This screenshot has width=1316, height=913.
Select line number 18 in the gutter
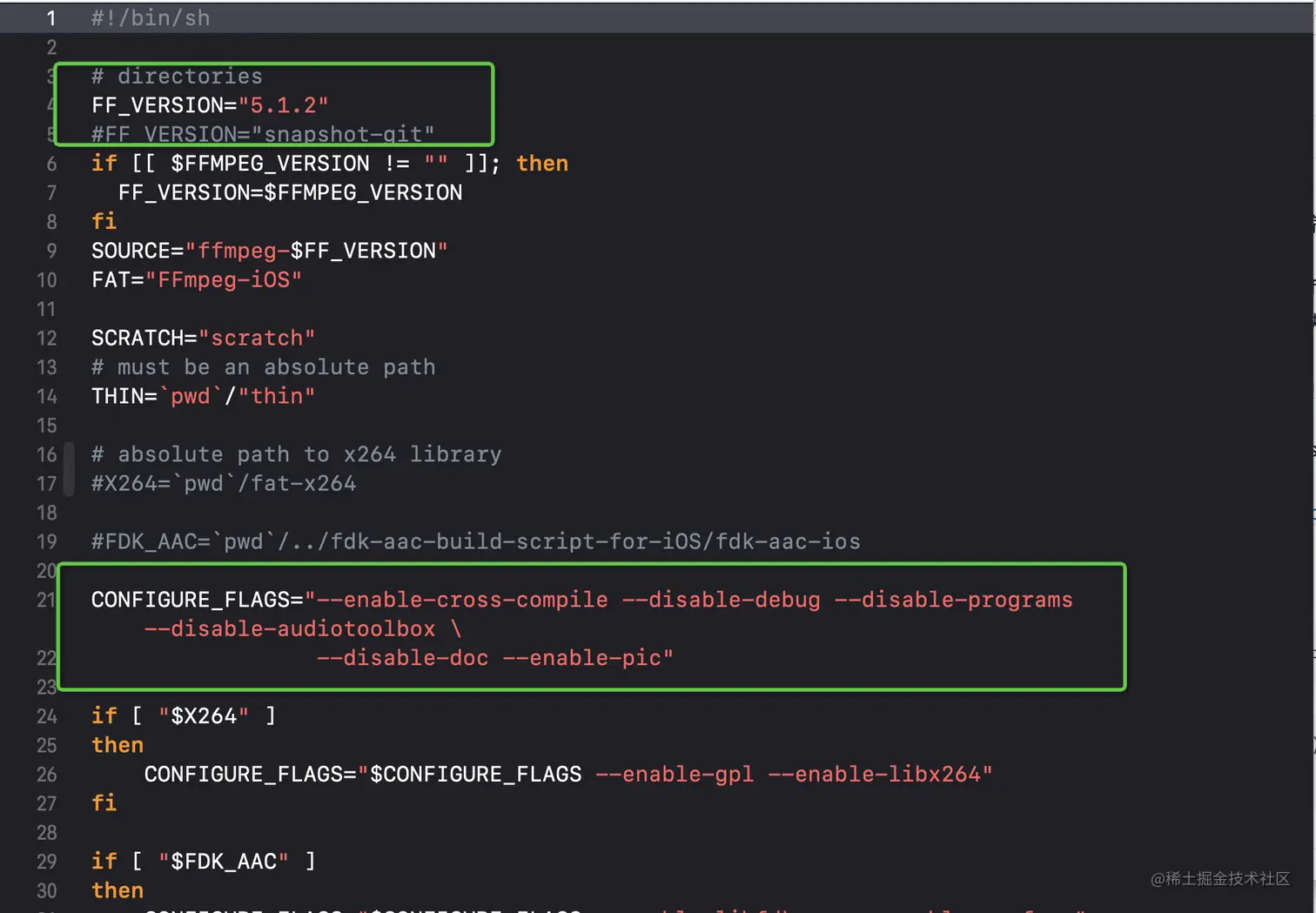pyautogui.click(x=47, y=513)
